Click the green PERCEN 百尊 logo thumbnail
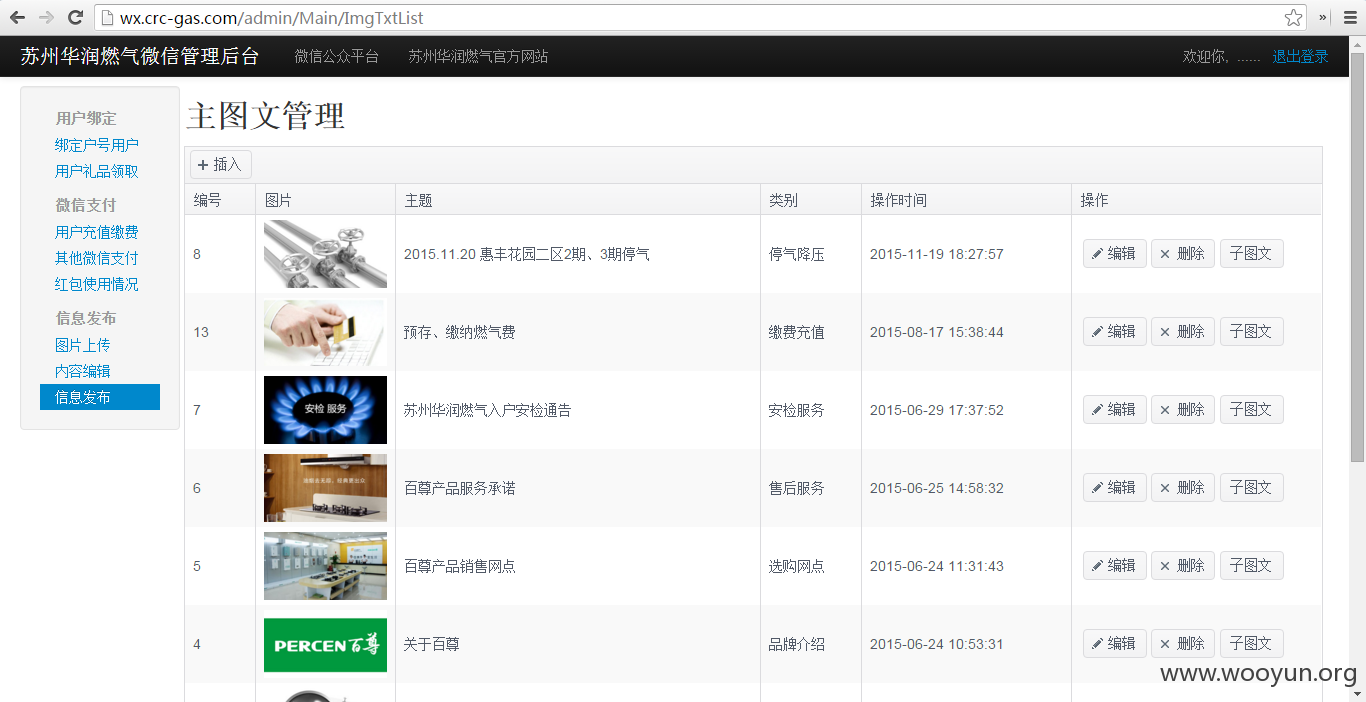The image size is (1366, 702). pos(325,644)
